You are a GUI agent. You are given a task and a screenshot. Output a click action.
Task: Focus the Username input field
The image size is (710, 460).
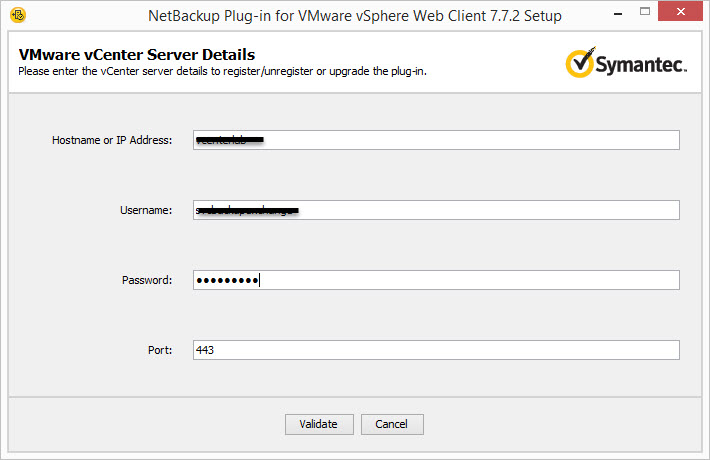pyautogui.click(x=436, y=210)
